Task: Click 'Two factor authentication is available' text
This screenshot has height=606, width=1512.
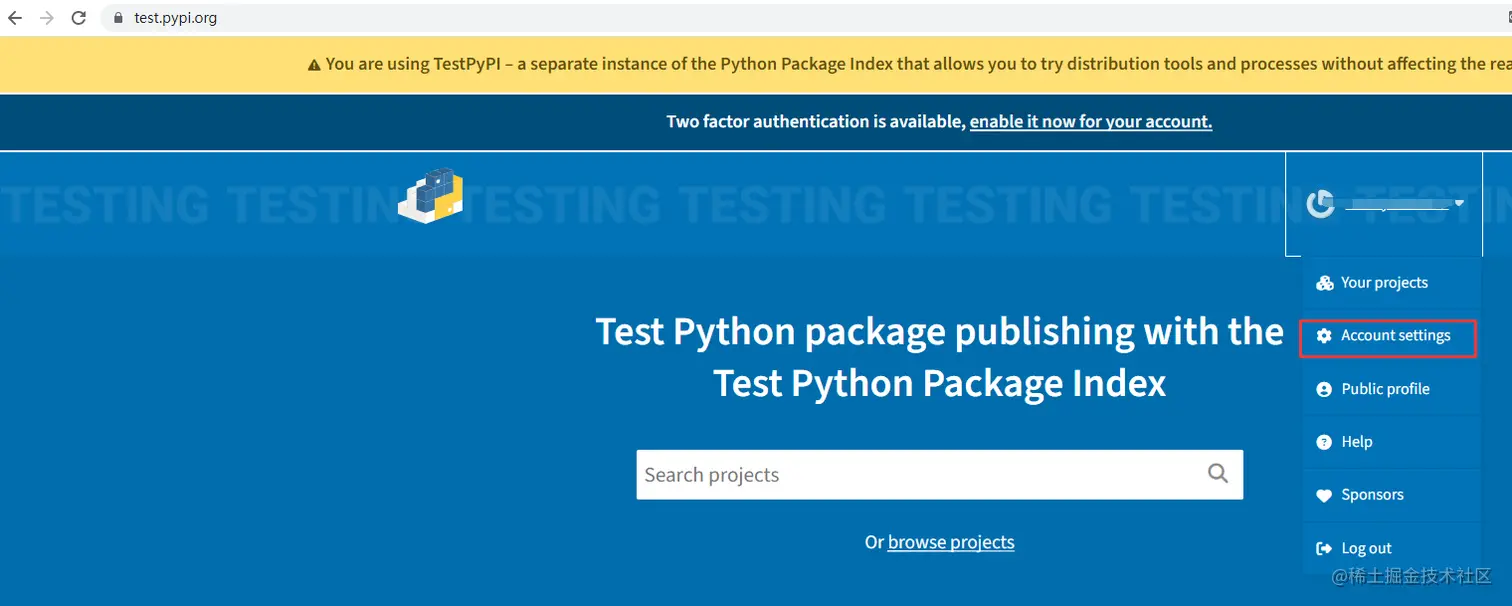Action: pyautogui.click(x=815, y=122)
